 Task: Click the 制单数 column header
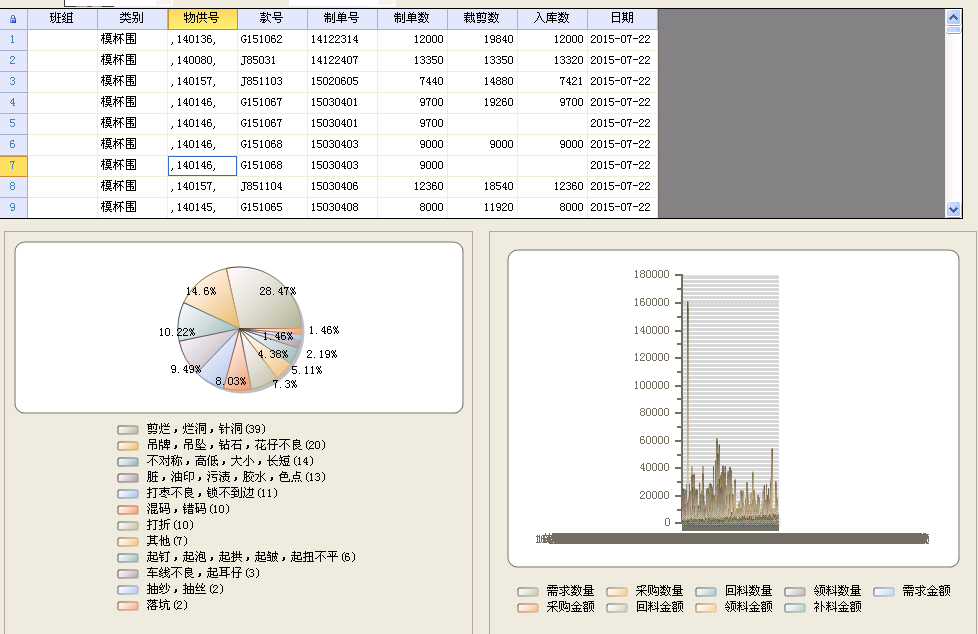[x=412, y=19]
